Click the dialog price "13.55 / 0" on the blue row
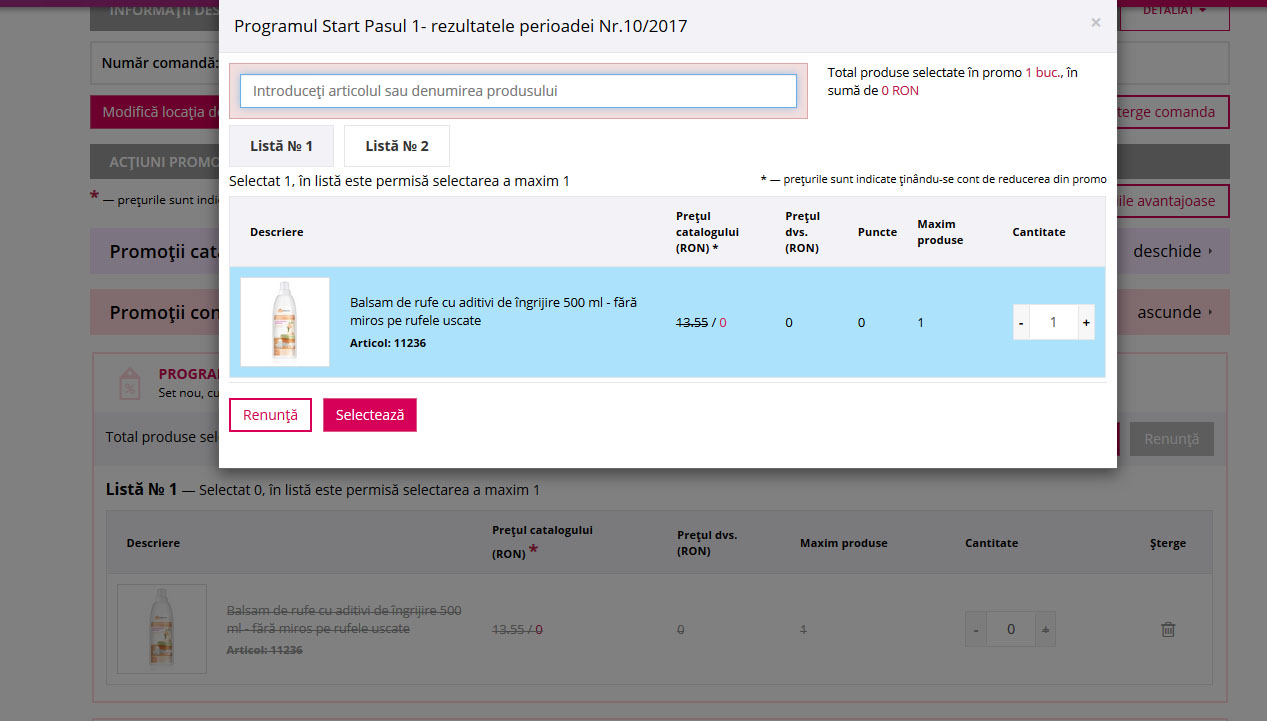The height and width of the screenshot is (721, 1267). [x=701, y=322]
